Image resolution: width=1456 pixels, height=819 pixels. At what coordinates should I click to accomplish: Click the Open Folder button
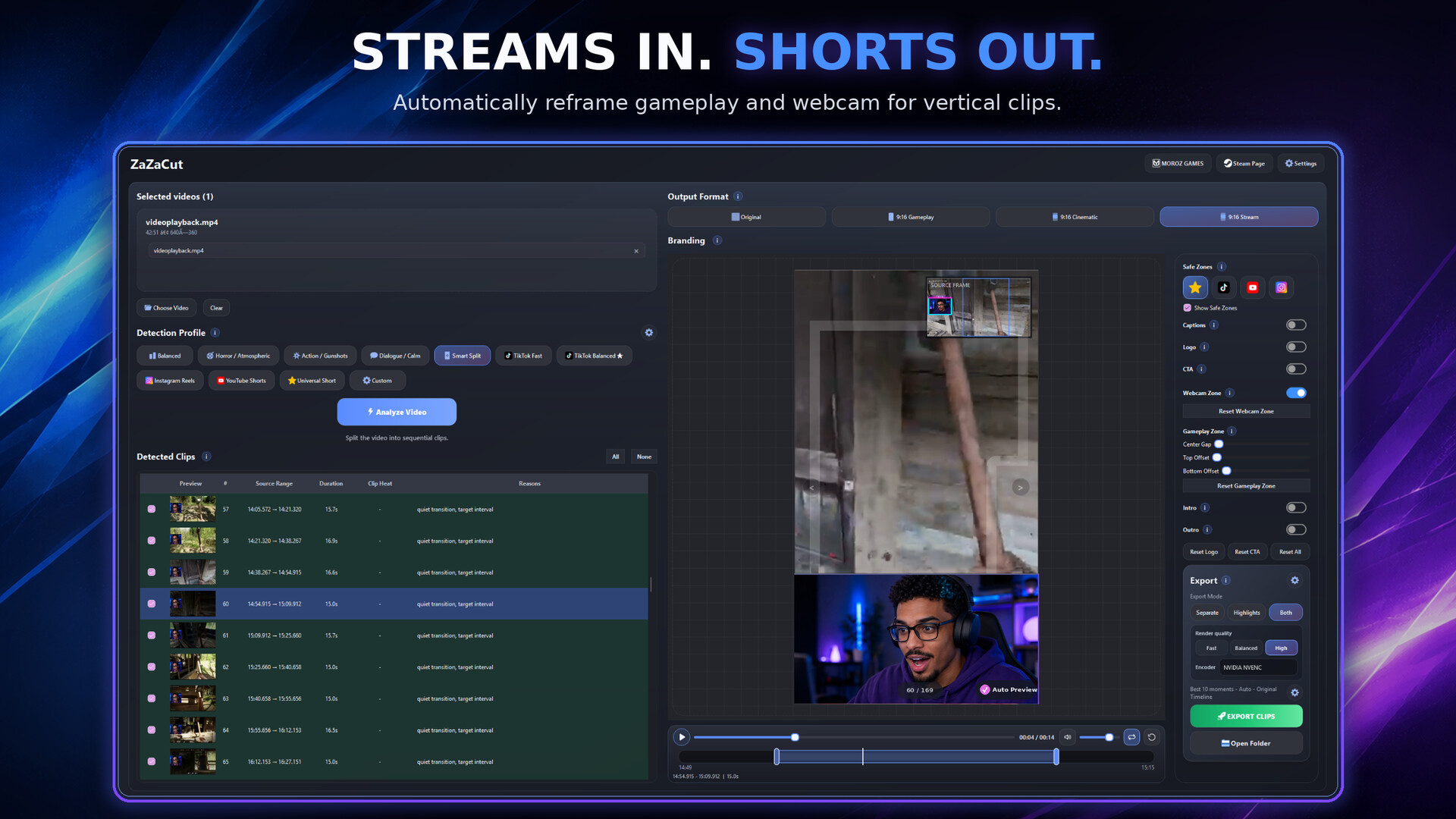1246,743
